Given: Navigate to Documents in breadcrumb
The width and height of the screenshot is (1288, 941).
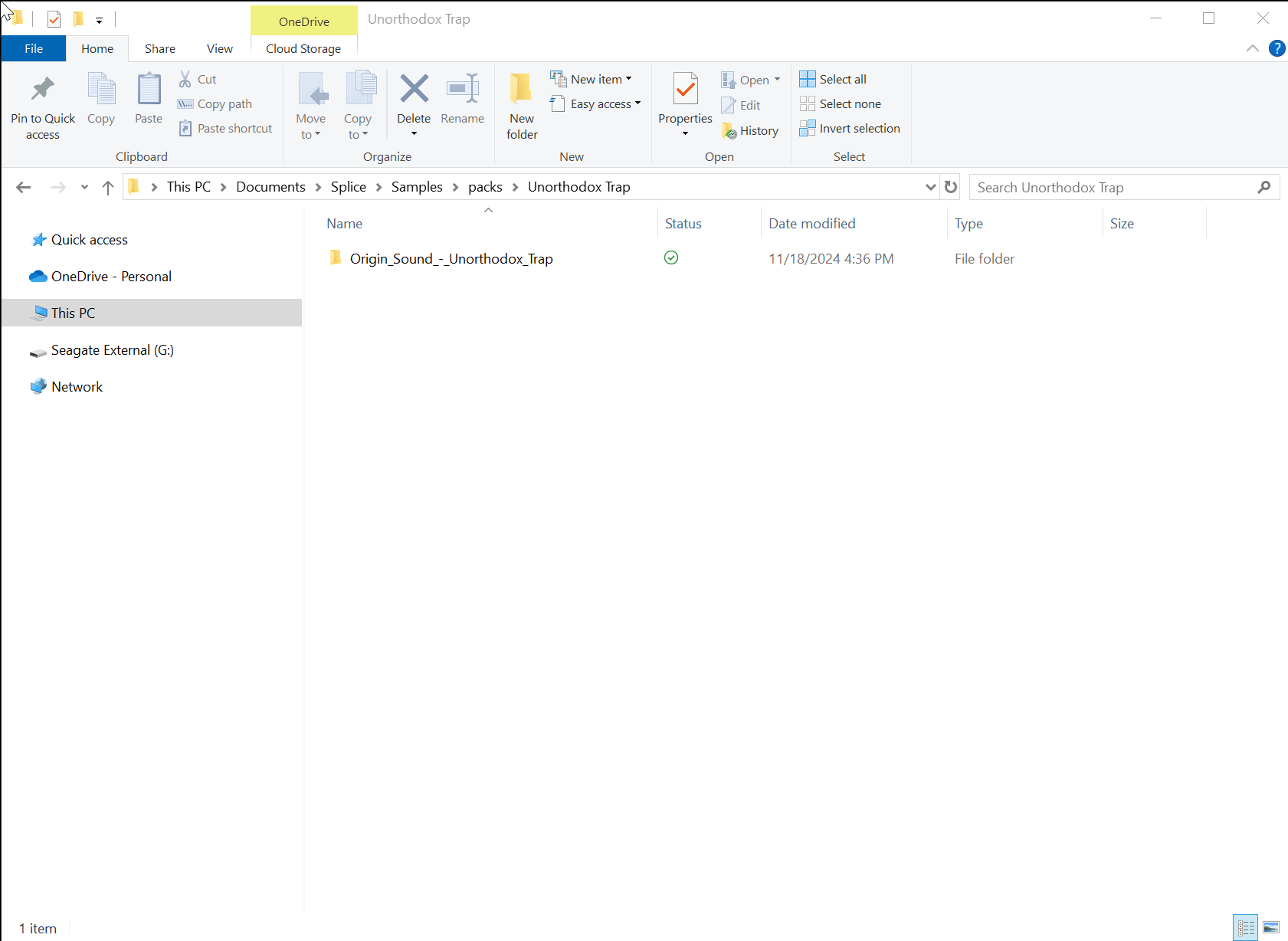Looking at the screenshot, I should pos(270,187).
